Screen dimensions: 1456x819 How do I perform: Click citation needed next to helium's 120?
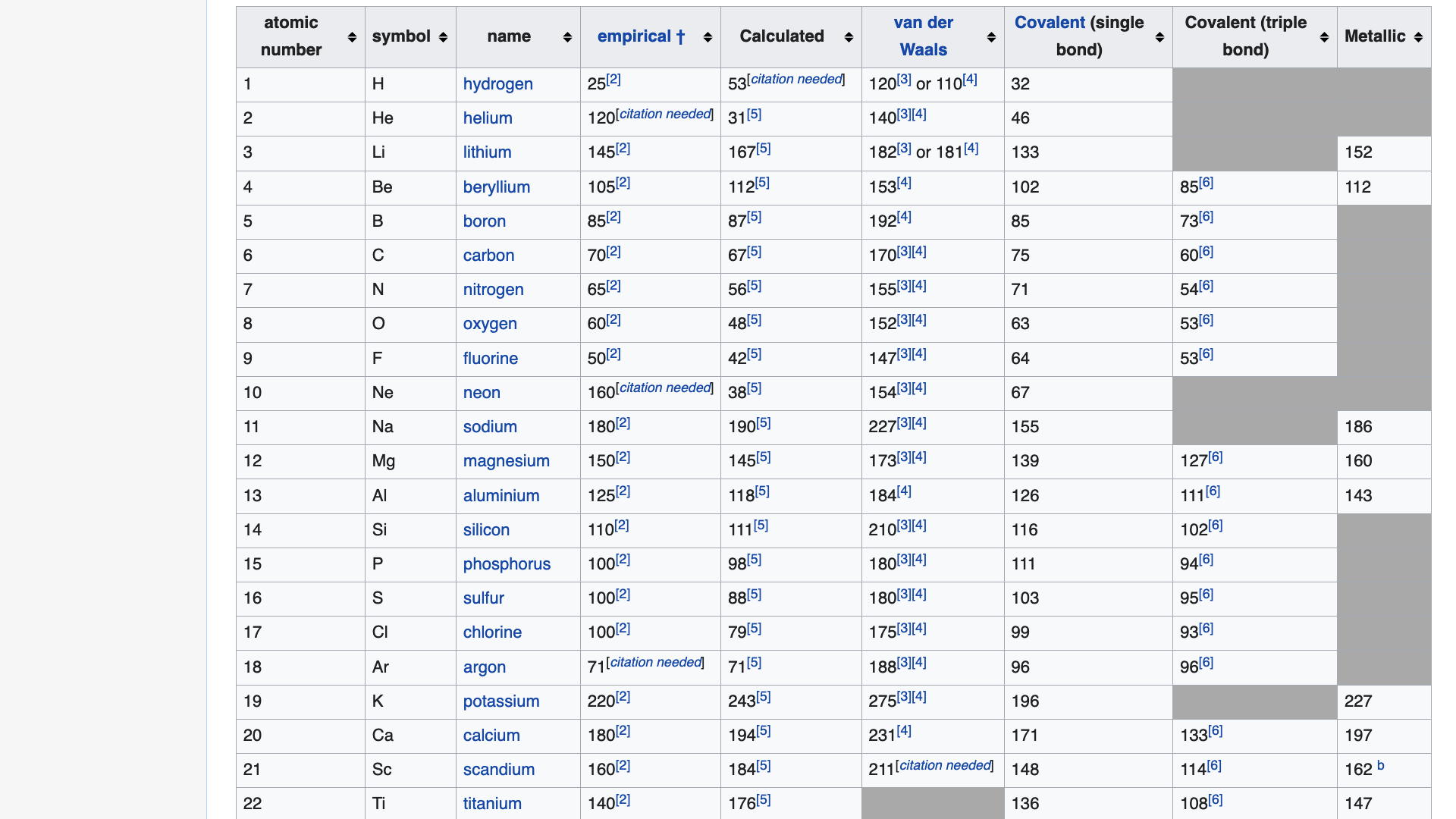coord(665,114)
